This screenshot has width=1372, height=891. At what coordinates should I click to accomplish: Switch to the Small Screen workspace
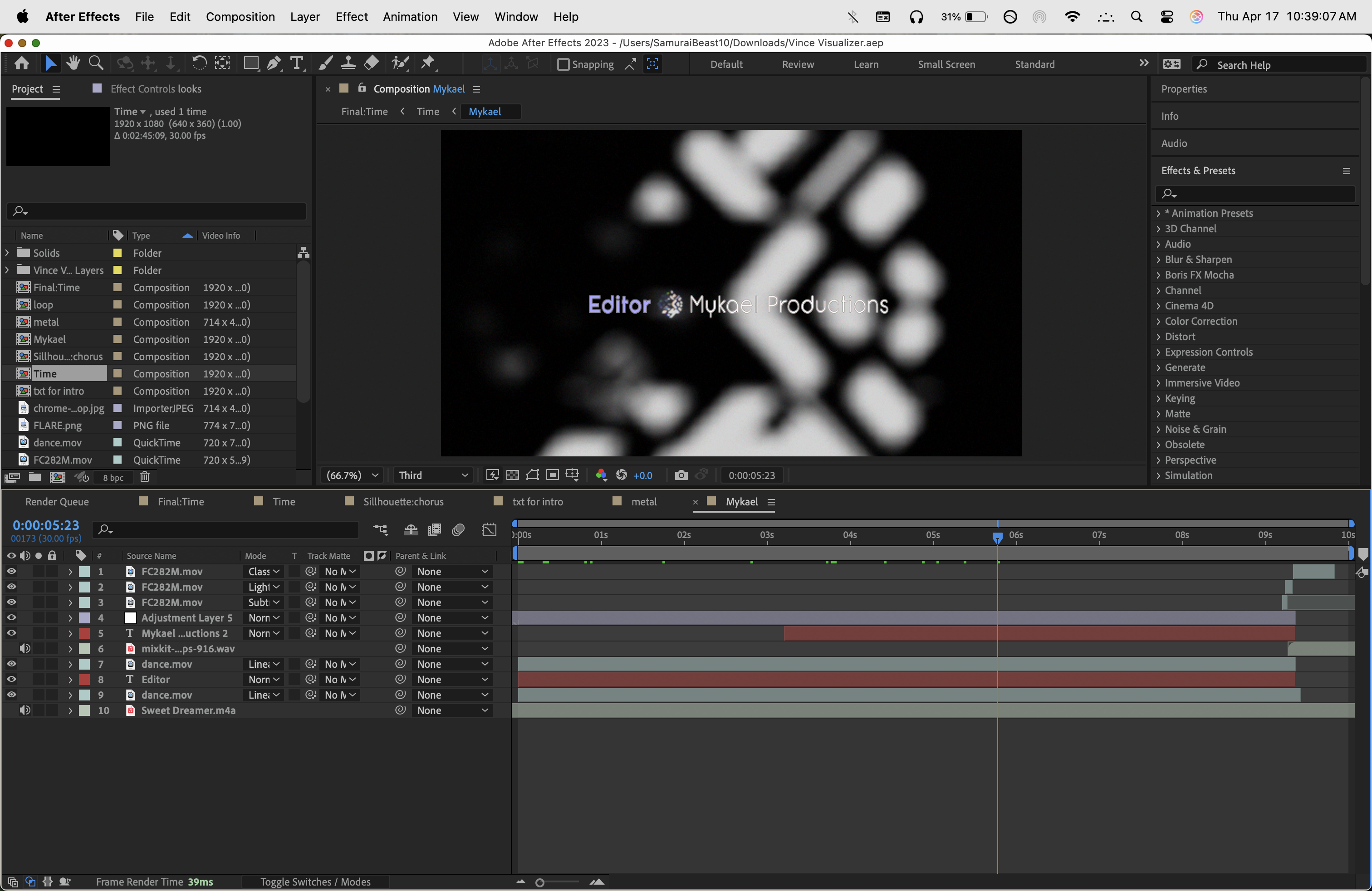[946, 64]
